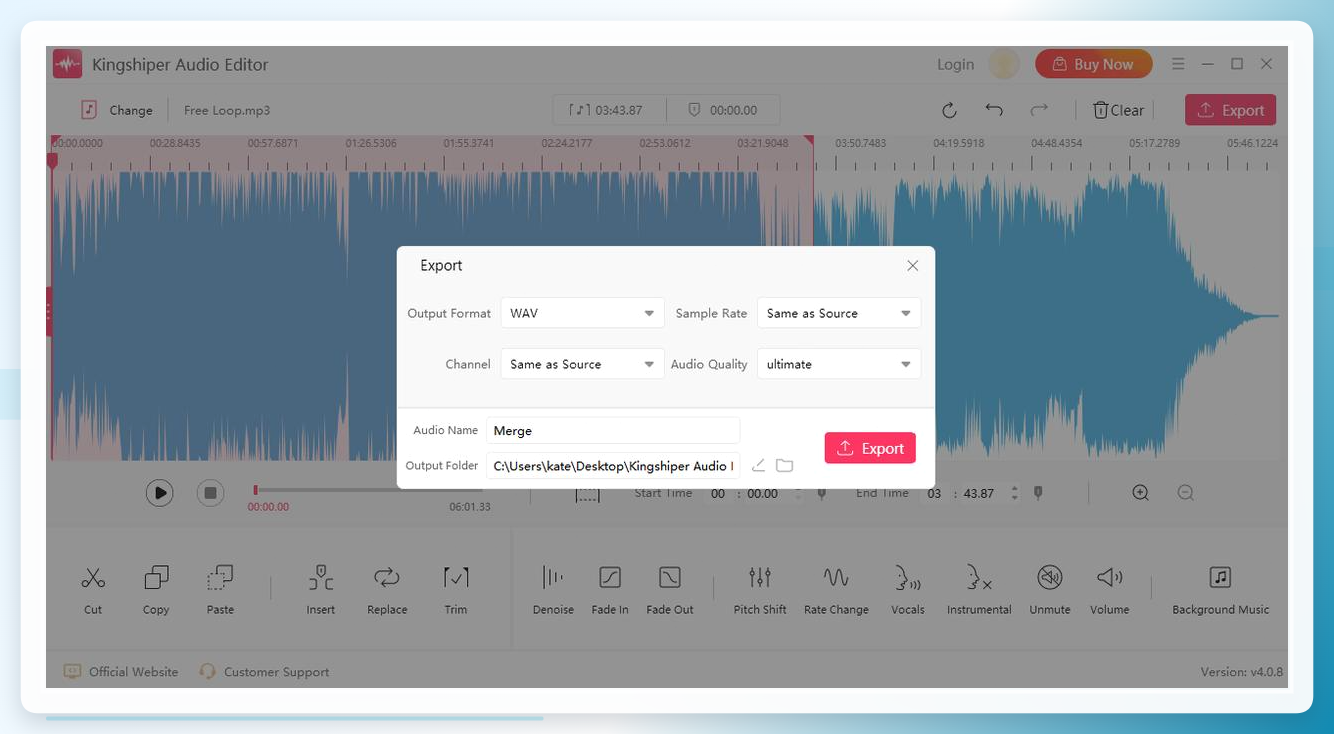Viewport: 1334px width, 734px height.
Task: Click the 03:43.87 duration readout
Action: [x=606, y=110]
